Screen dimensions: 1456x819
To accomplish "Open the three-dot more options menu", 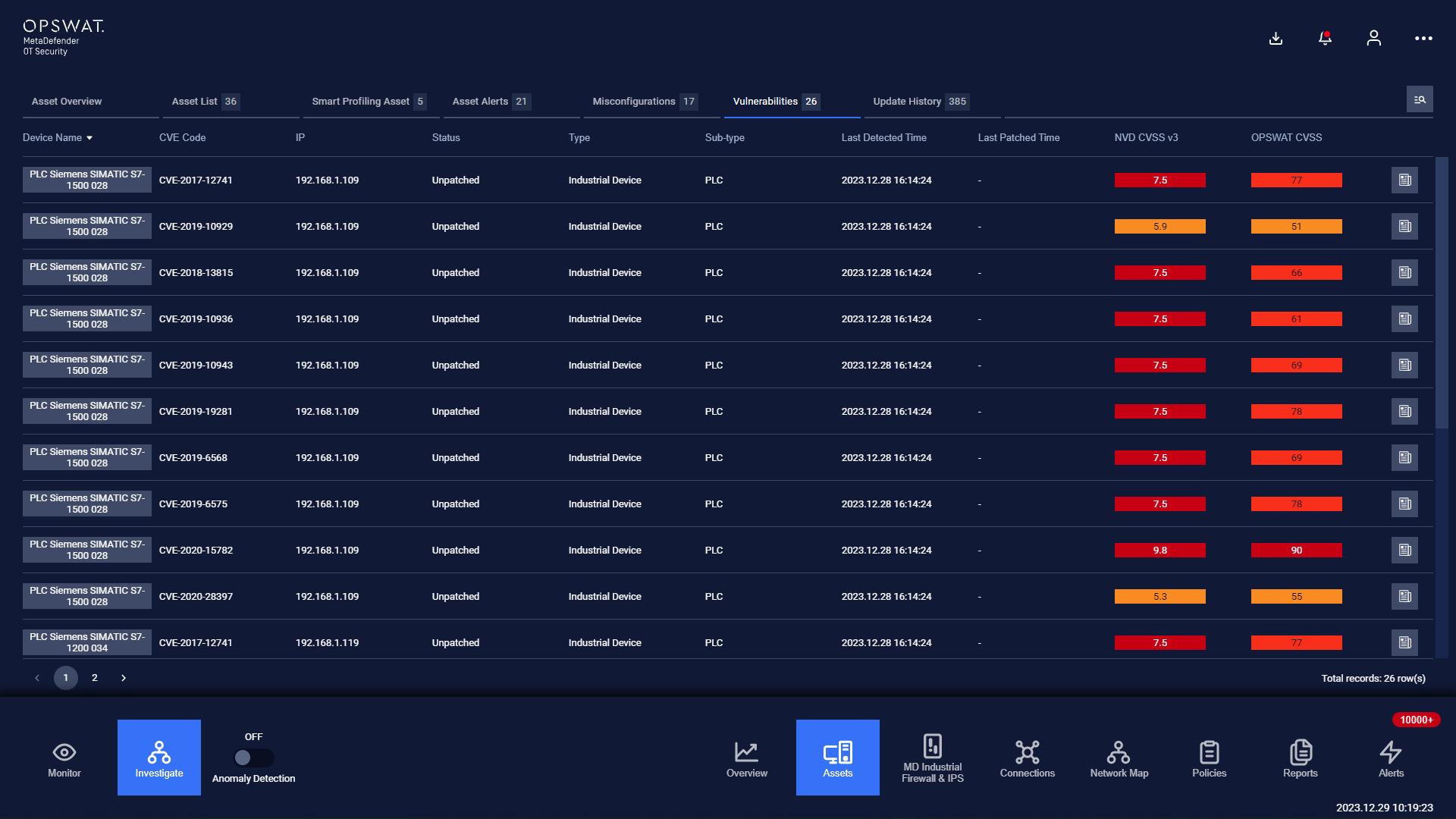I will click(1423, 38).
